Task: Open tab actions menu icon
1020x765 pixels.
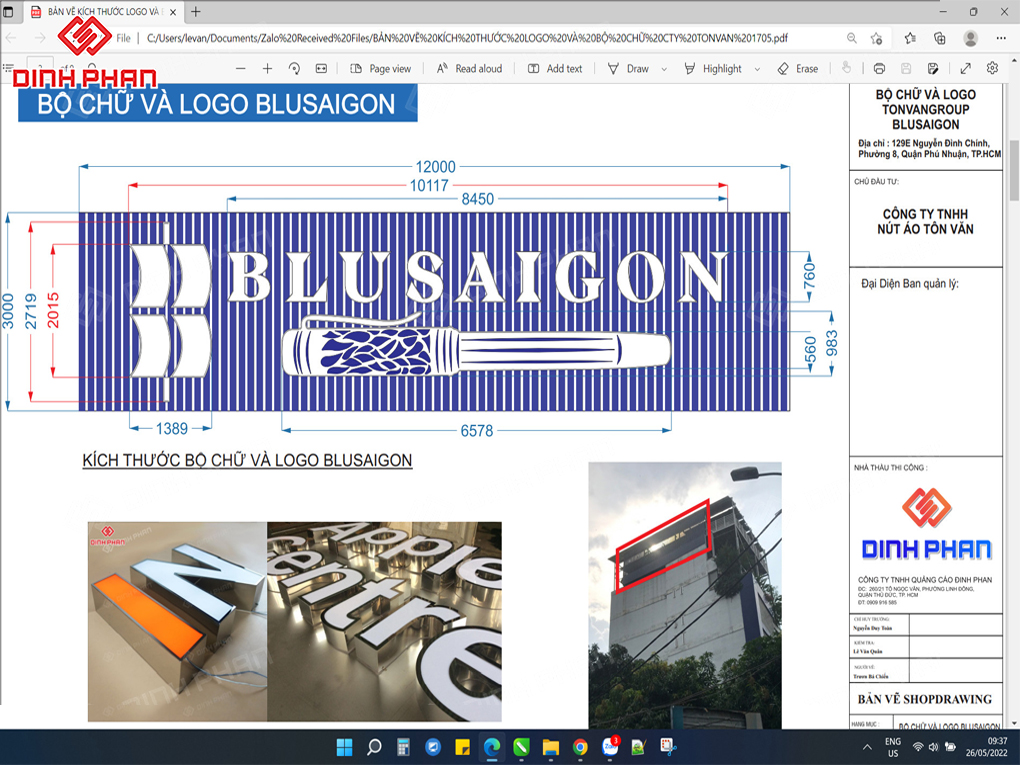Action: point(8,12)
